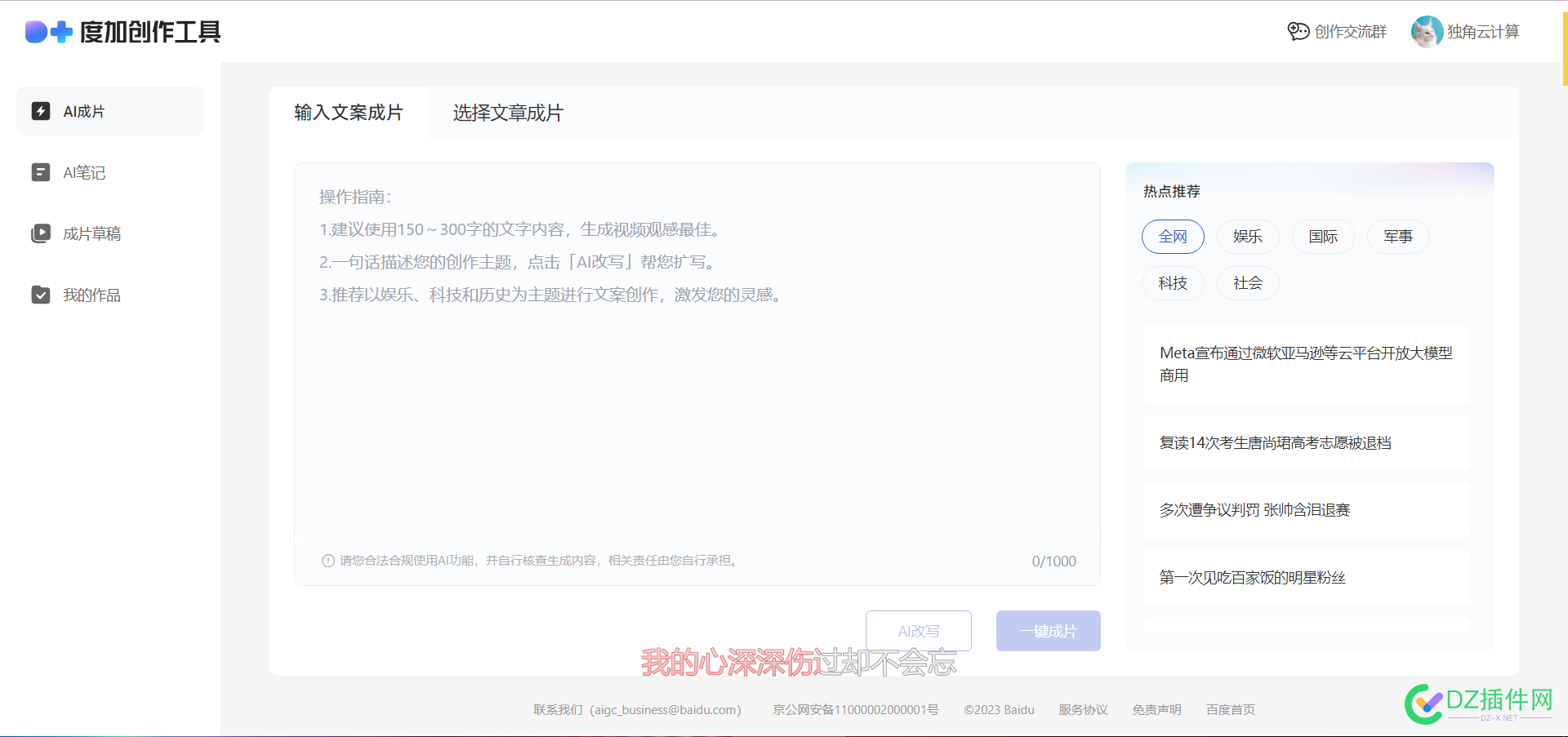Click the info icon beside compliance notice
Viewport: 1568px width, 737px height.
[328, 561]
